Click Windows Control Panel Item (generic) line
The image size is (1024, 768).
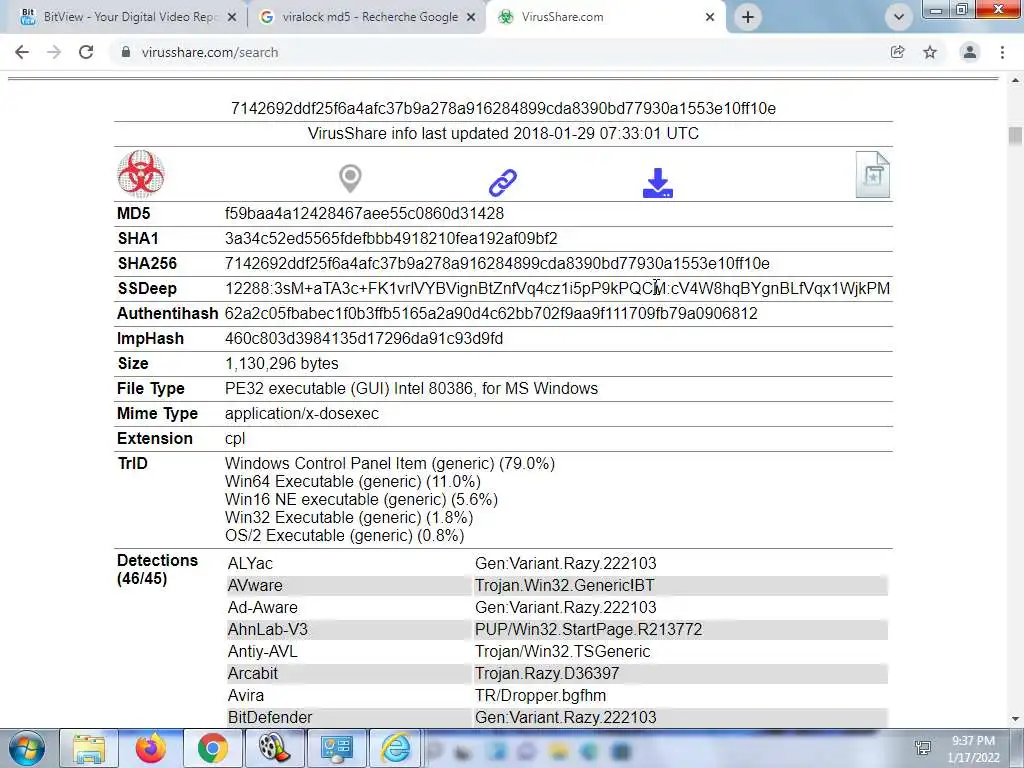390,464
